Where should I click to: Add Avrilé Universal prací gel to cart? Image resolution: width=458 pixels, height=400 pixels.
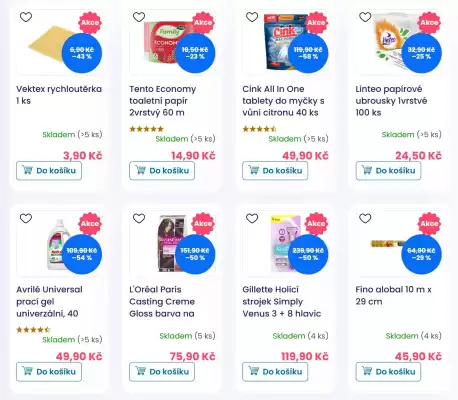click(x=49, y=372)
